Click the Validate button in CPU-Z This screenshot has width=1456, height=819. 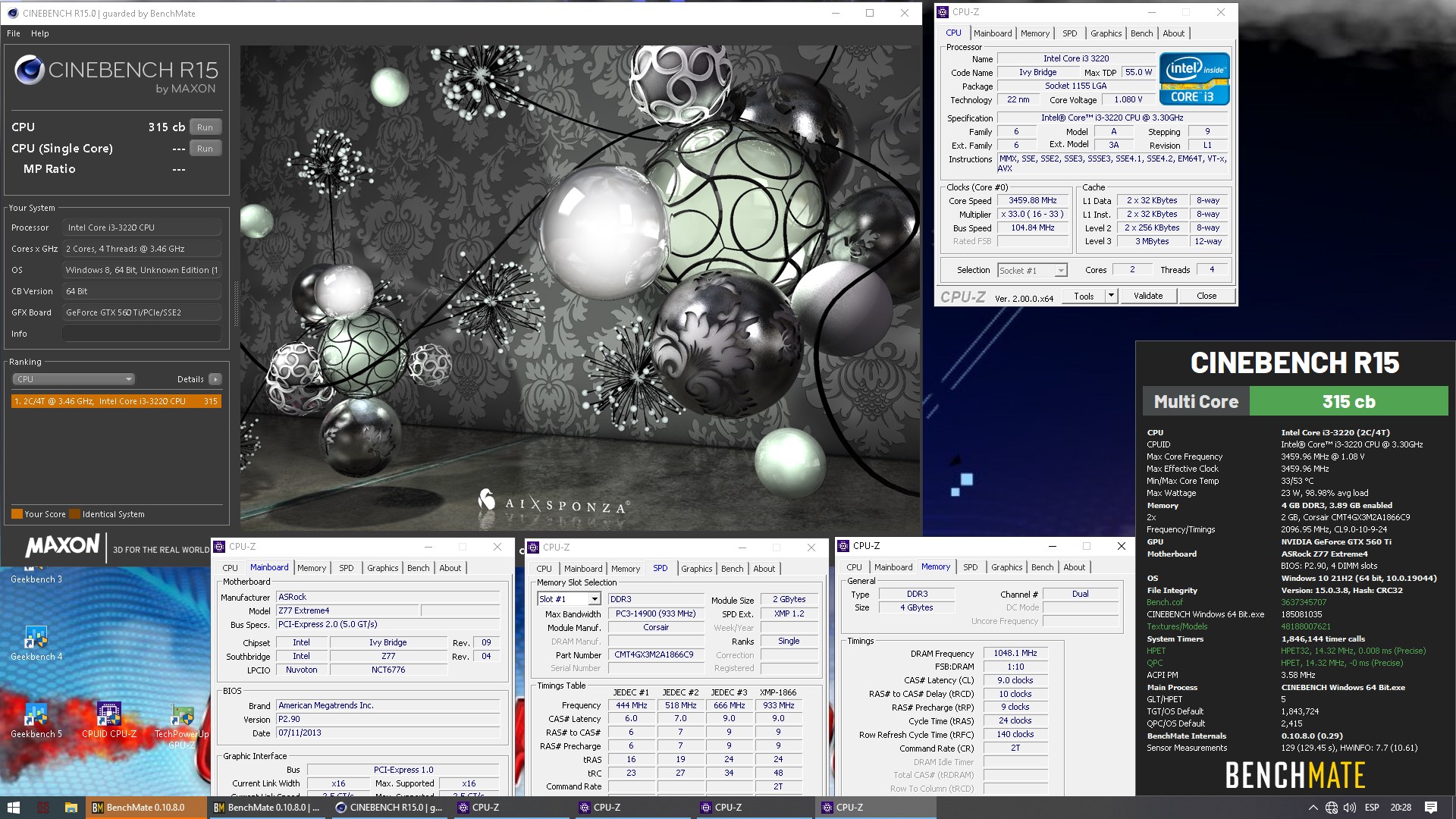click(x=1148, y=296)
